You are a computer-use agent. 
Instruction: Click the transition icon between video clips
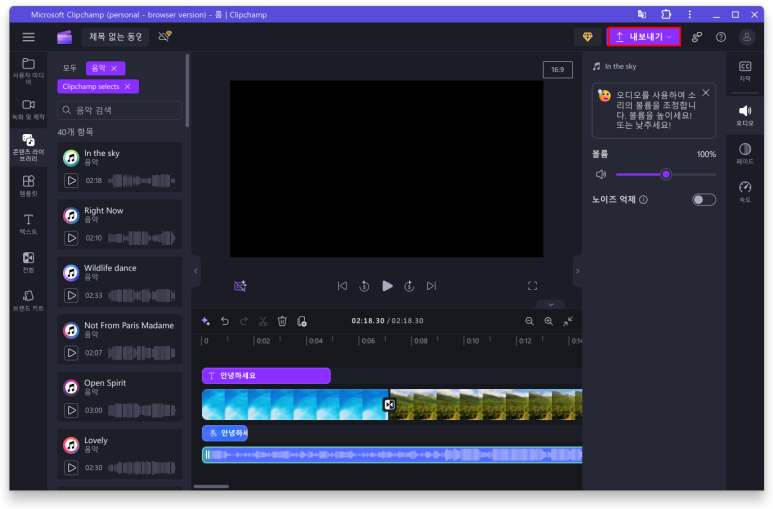pyautogui.click(x=389, y=405)
